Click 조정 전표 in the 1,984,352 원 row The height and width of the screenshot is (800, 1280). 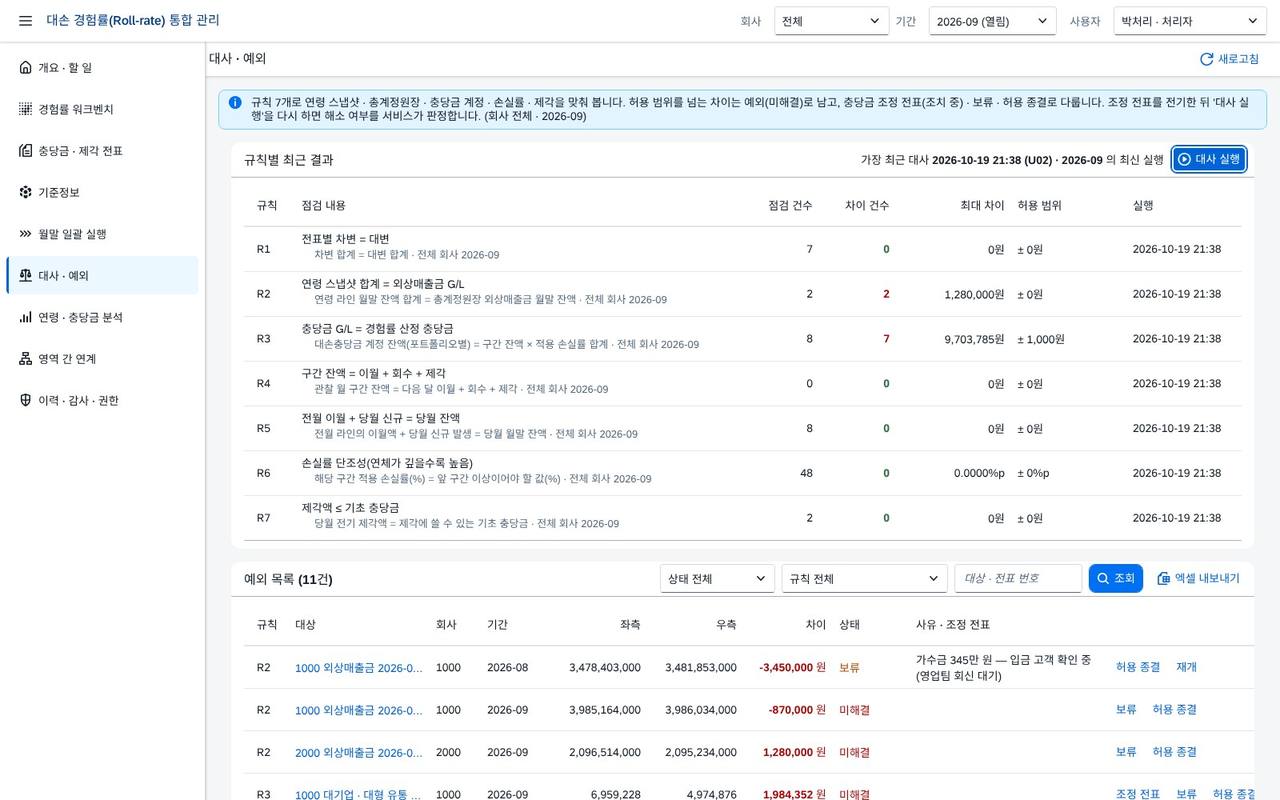click(x=1138, y=794)
